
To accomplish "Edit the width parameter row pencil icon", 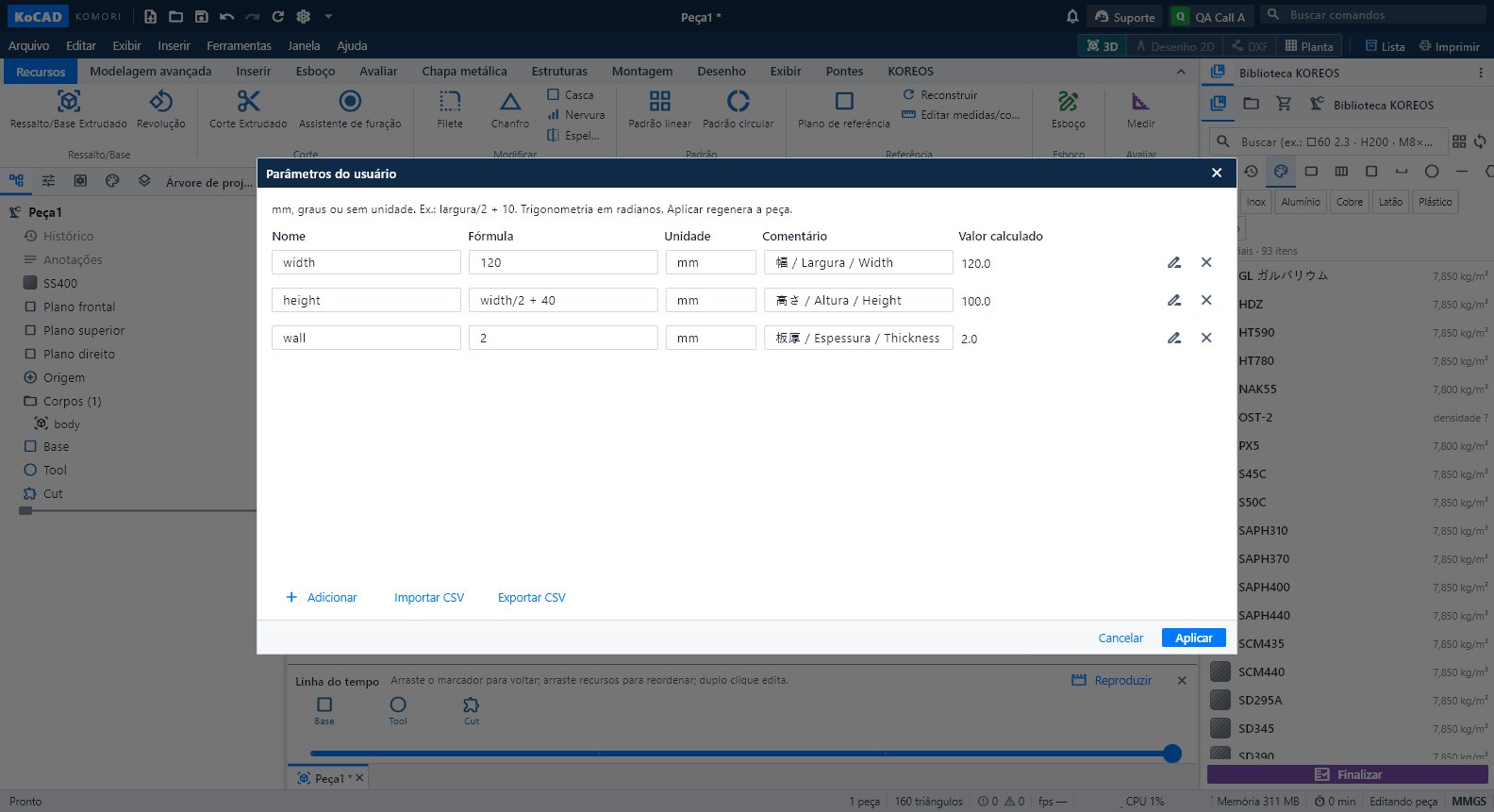I will click(1174, 263).
